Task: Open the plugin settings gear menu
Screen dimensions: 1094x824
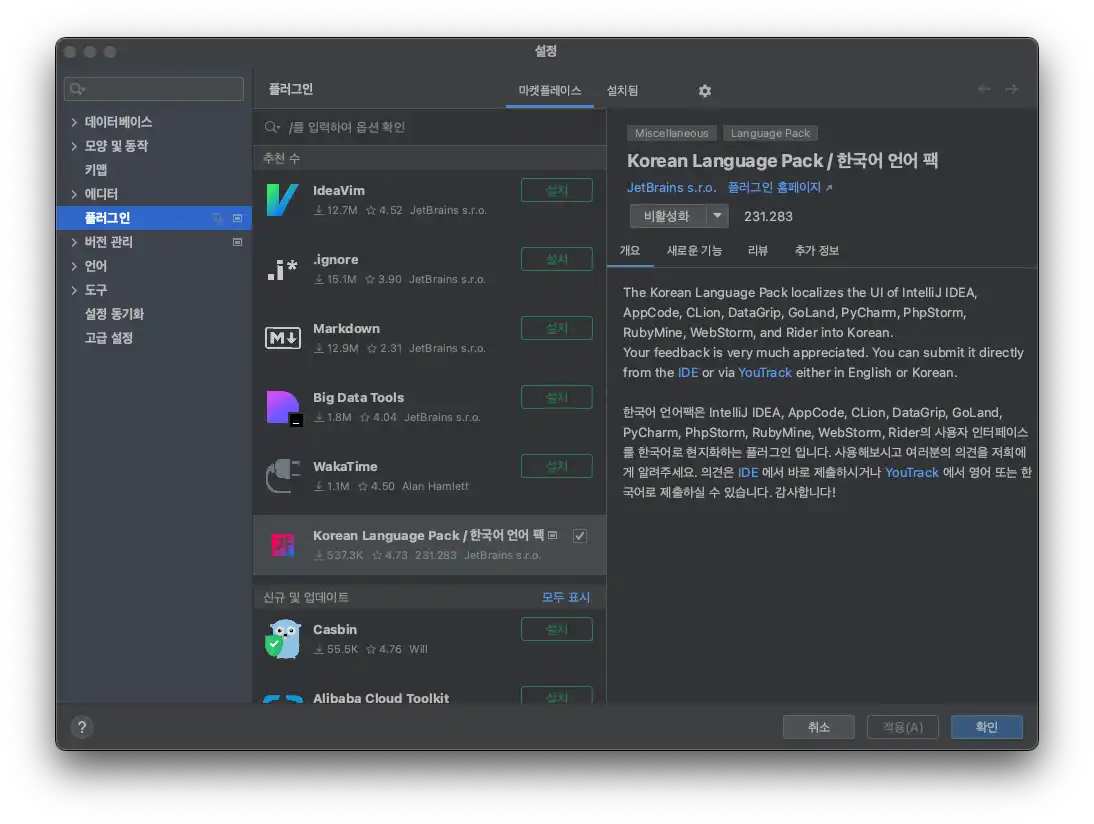Action: (x=705, y=91)
